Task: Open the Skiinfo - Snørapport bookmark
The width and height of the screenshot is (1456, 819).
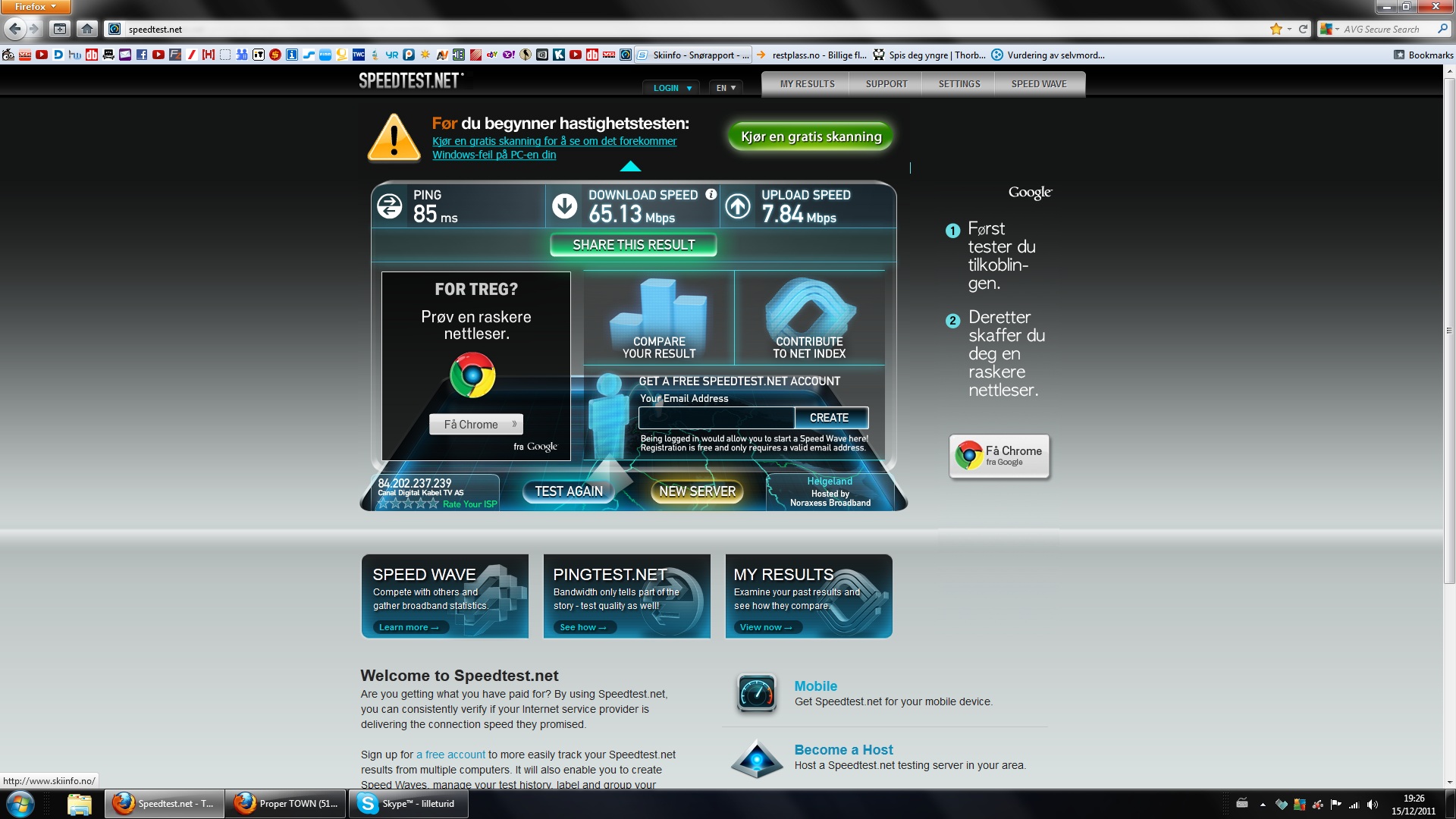Action: click(x=693, y=55)
